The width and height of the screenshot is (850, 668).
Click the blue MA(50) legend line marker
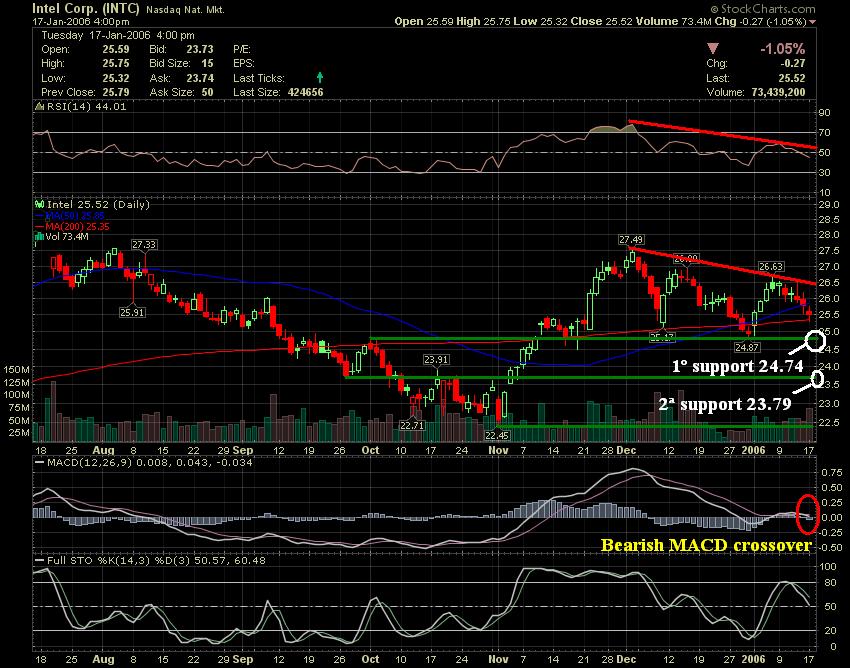coord(39,216)
